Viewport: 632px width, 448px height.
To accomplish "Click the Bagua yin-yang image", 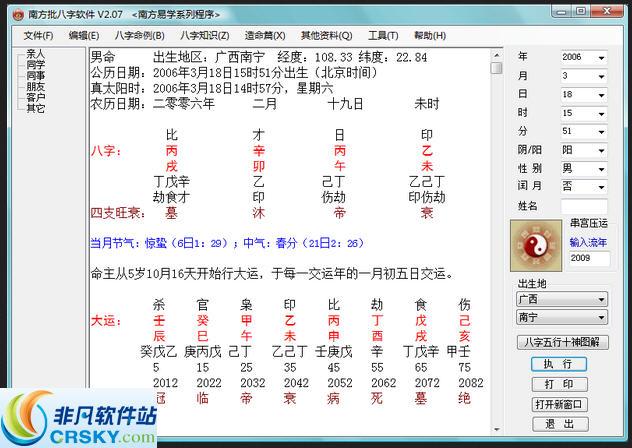I will [536, 245].
